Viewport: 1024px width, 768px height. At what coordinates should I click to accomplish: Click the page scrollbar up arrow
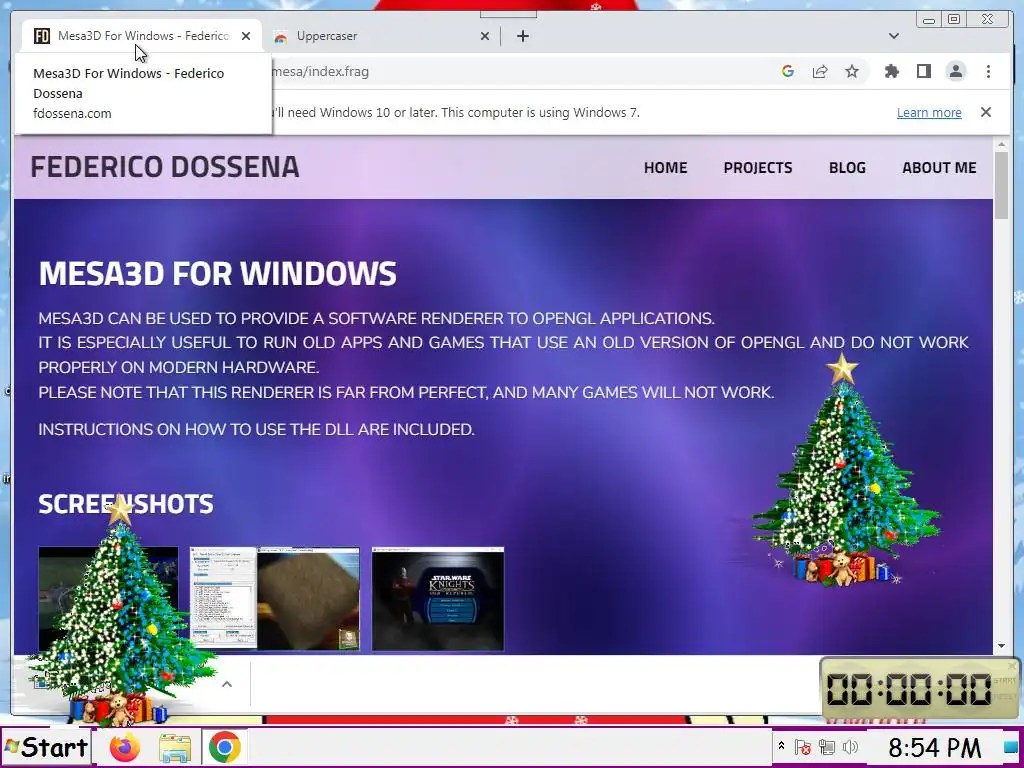[1002, 144]
